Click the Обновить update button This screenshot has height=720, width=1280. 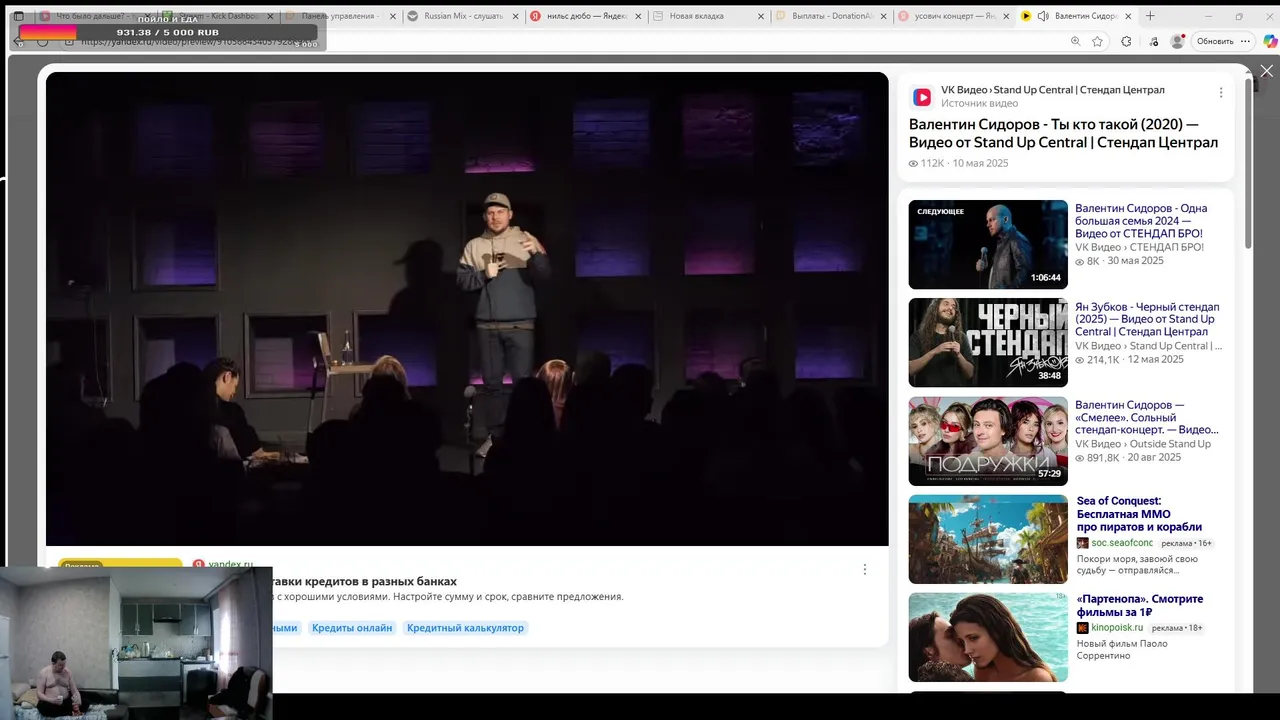pyautogui.click(x=1222, y=41)
